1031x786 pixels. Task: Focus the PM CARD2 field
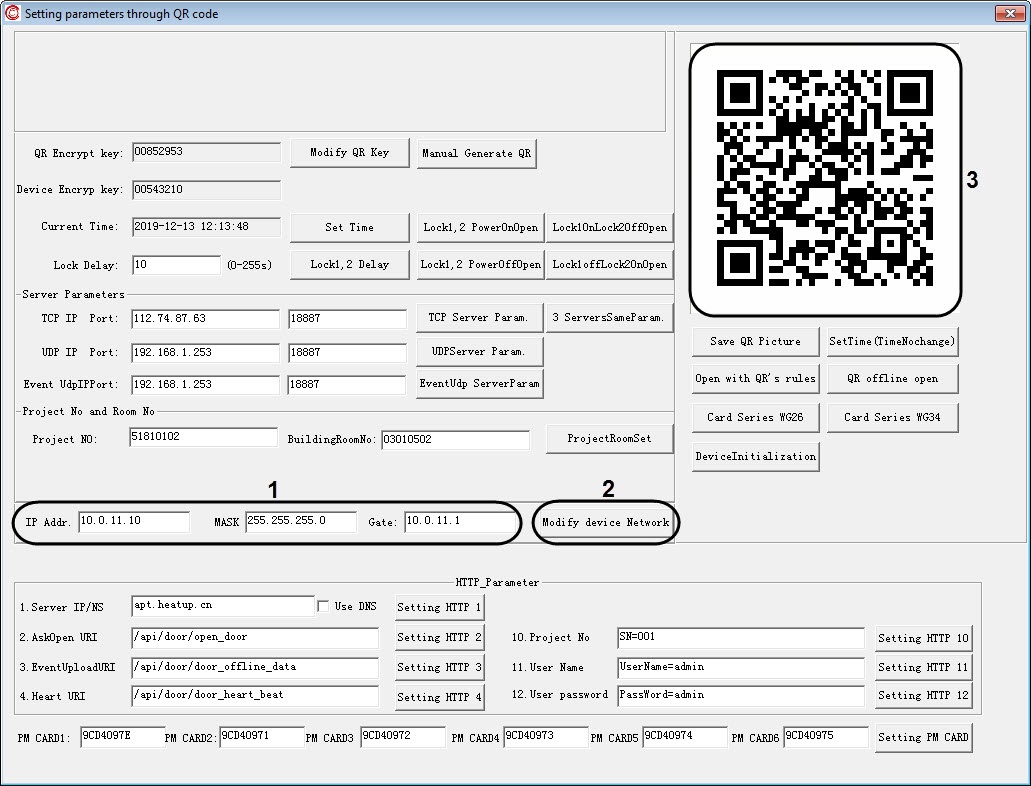(262, 737)
